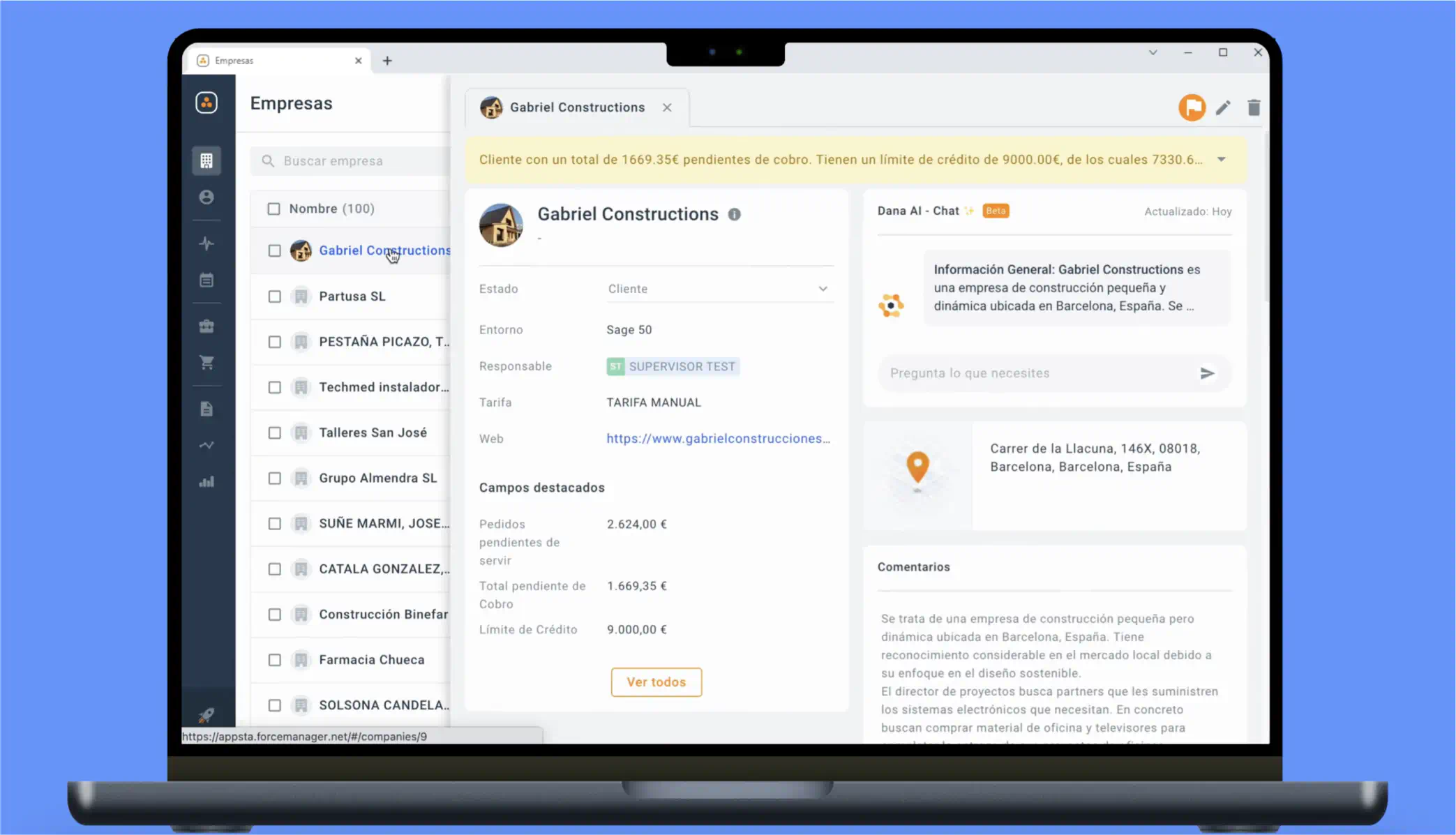1456x835 pixels.
Task: Open the calendar icon in sidebar
Action: point(207,280)
